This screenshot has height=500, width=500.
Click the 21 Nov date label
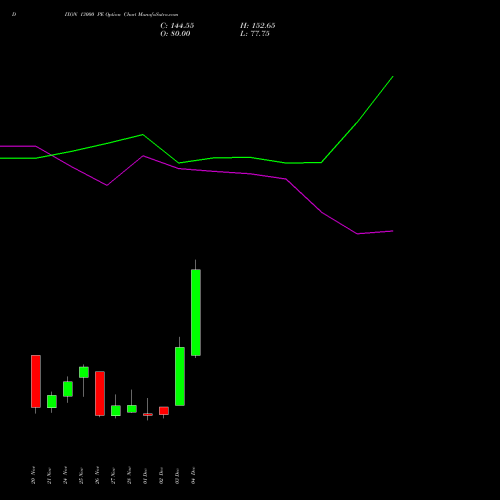[x=49, y=475]
